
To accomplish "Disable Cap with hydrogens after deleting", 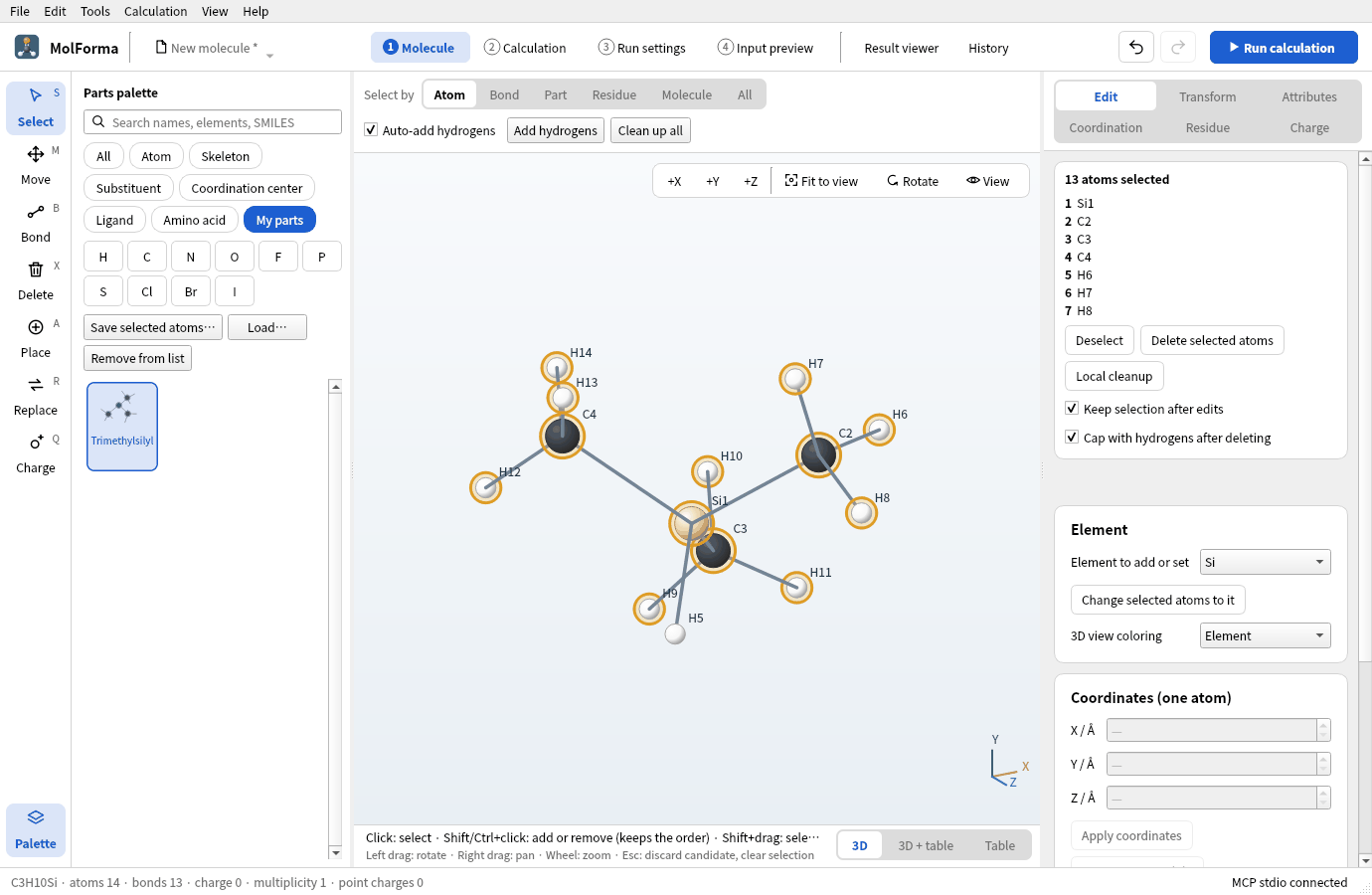I will 1072,438.
